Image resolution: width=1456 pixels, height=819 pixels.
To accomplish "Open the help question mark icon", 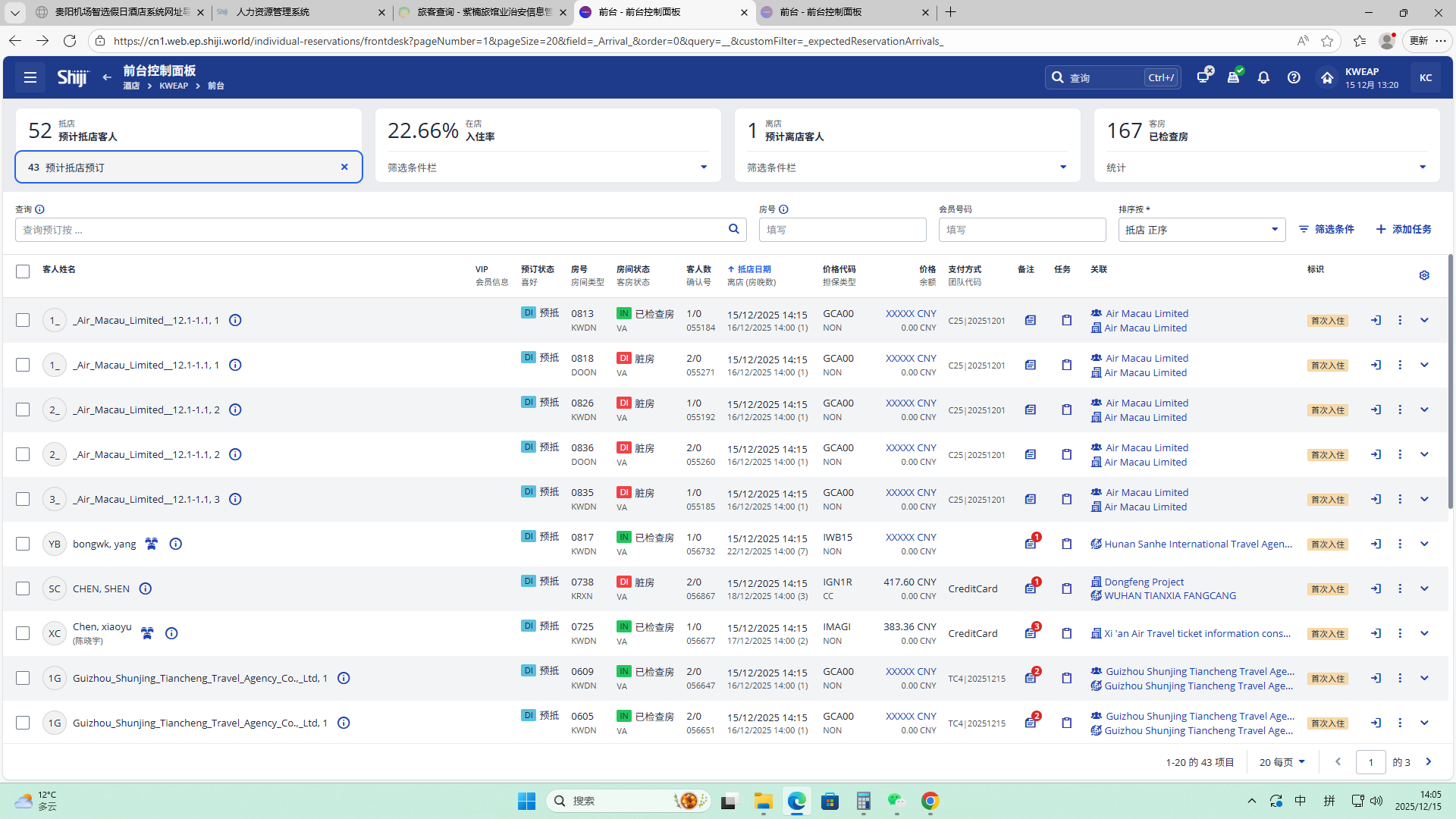I will point(1294,77).
